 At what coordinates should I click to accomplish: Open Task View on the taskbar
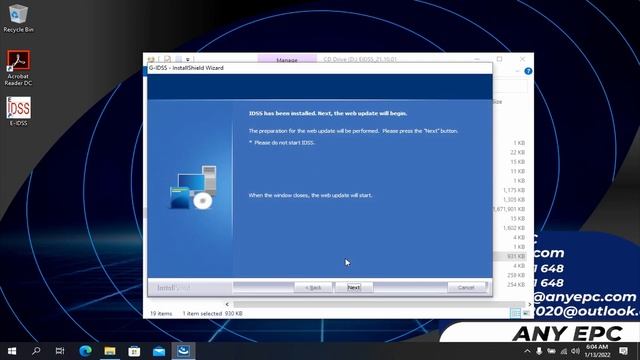click(x=60, y=351)
